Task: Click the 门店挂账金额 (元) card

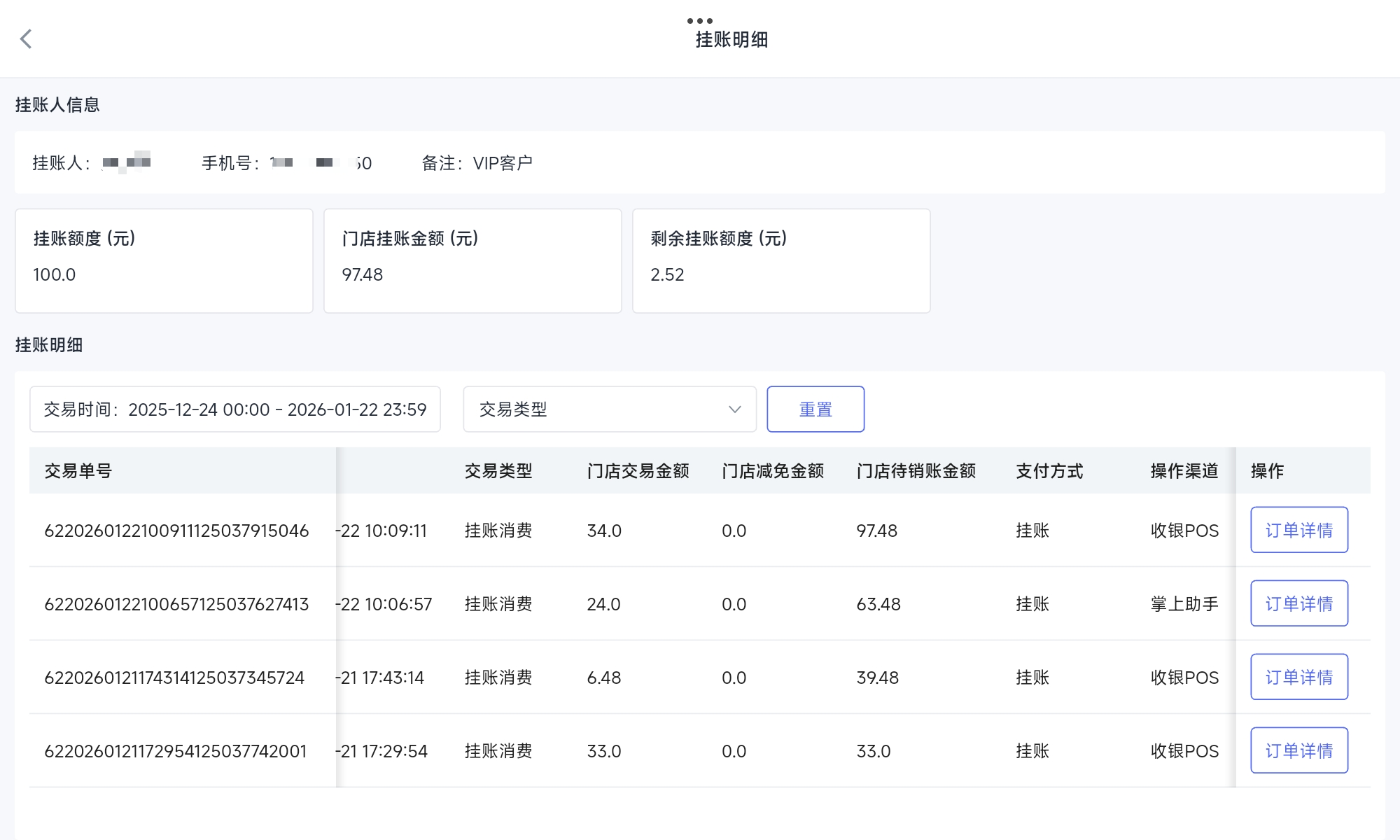Action: click(x=472, y=260)
